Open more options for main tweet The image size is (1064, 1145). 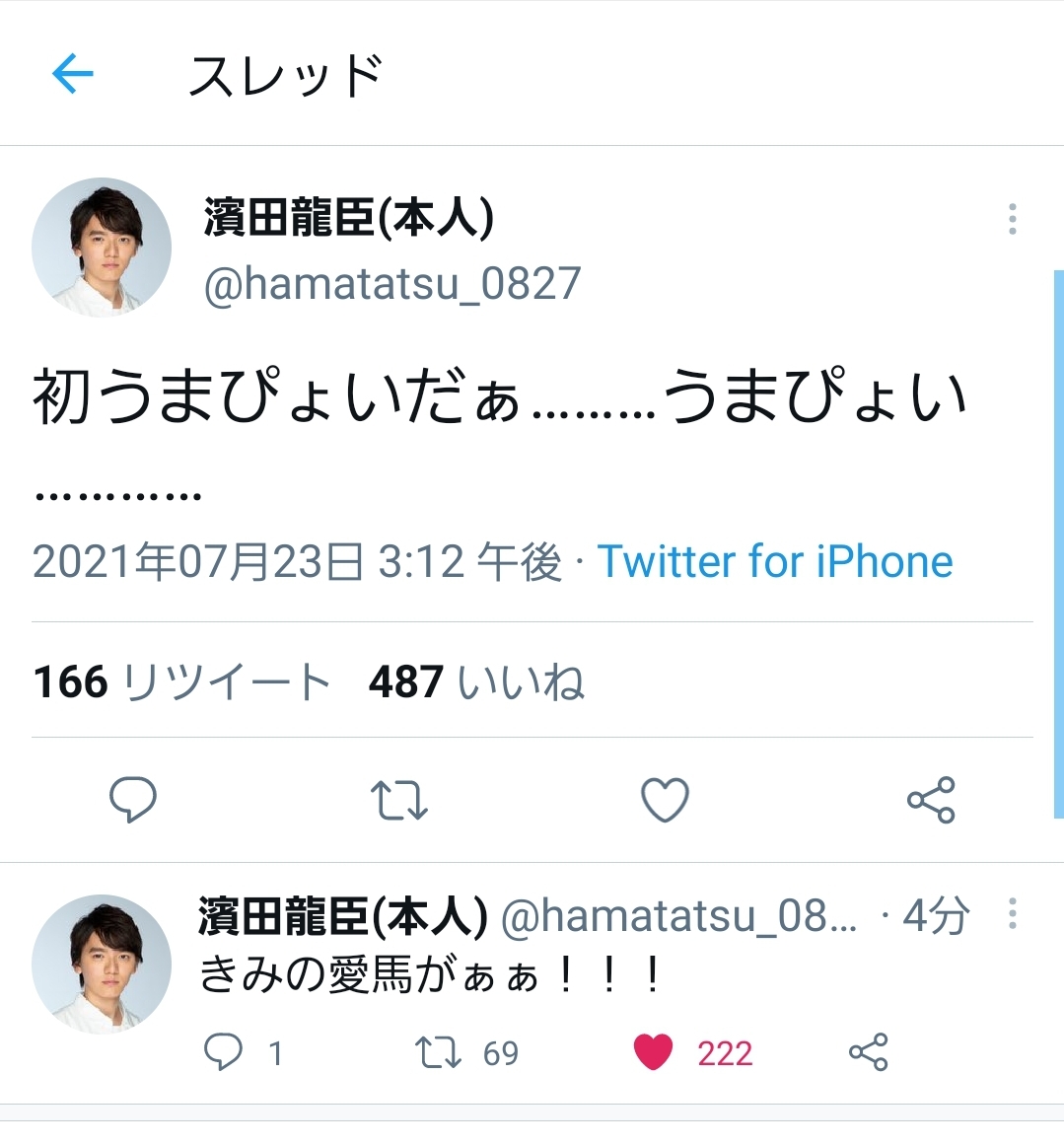1012,219
